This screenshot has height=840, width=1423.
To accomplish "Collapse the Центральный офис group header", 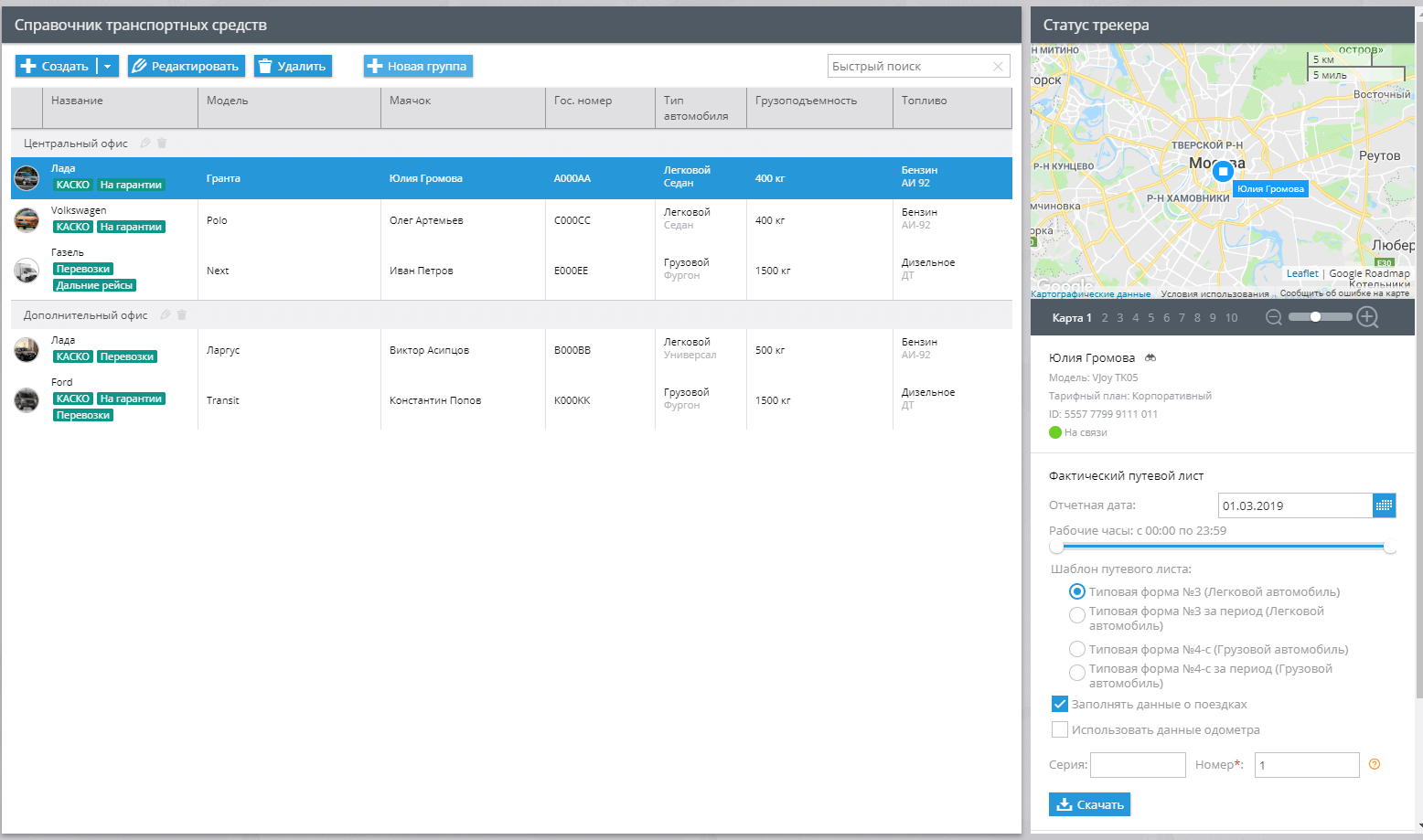I will tap(511, 144).
